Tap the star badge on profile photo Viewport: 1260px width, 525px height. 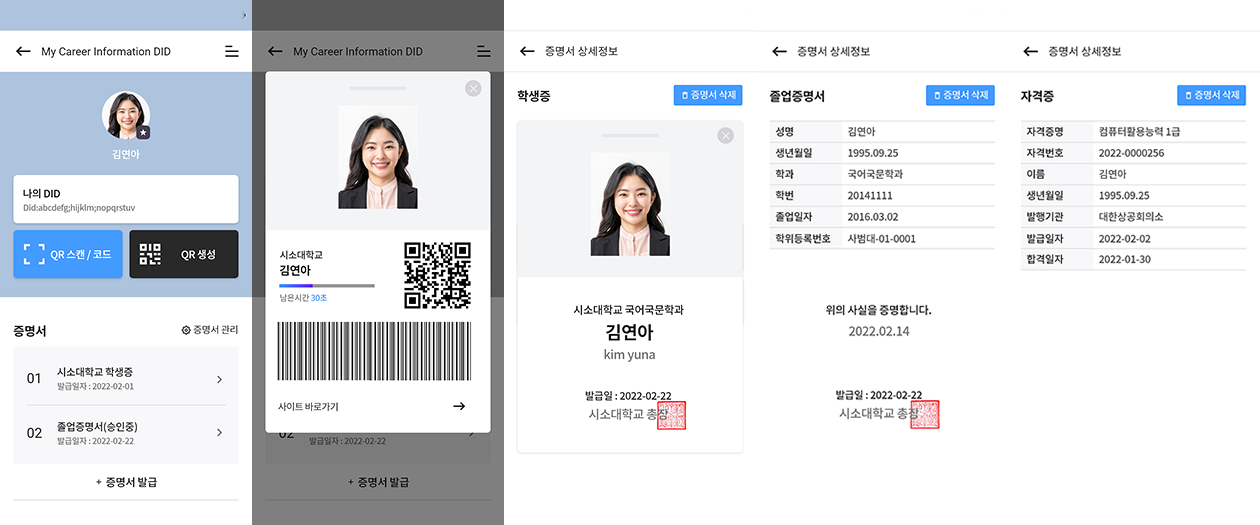[x=144, y=132]
